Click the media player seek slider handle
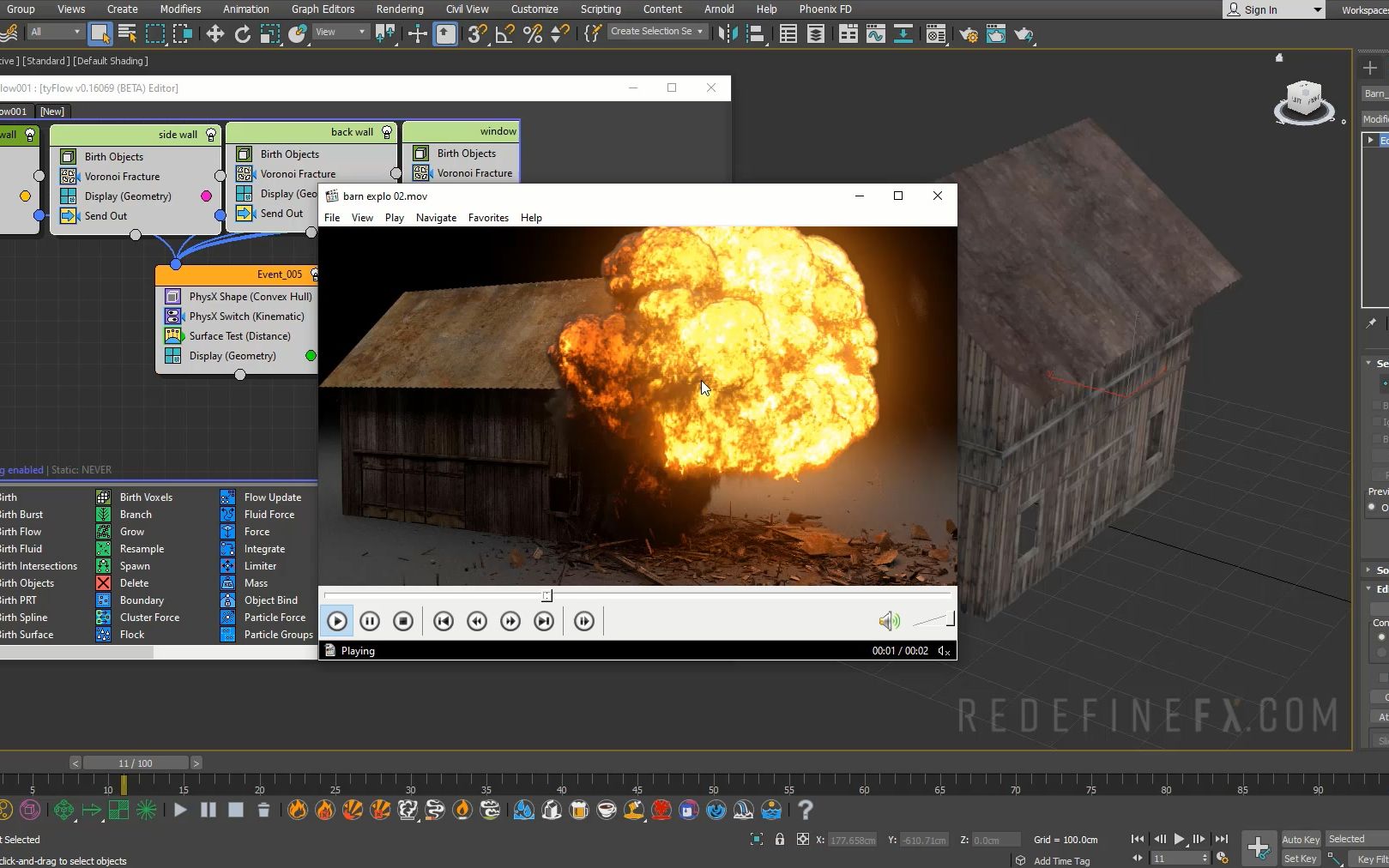This screenshot has height=868, width=1389. (x=547, y=595)
